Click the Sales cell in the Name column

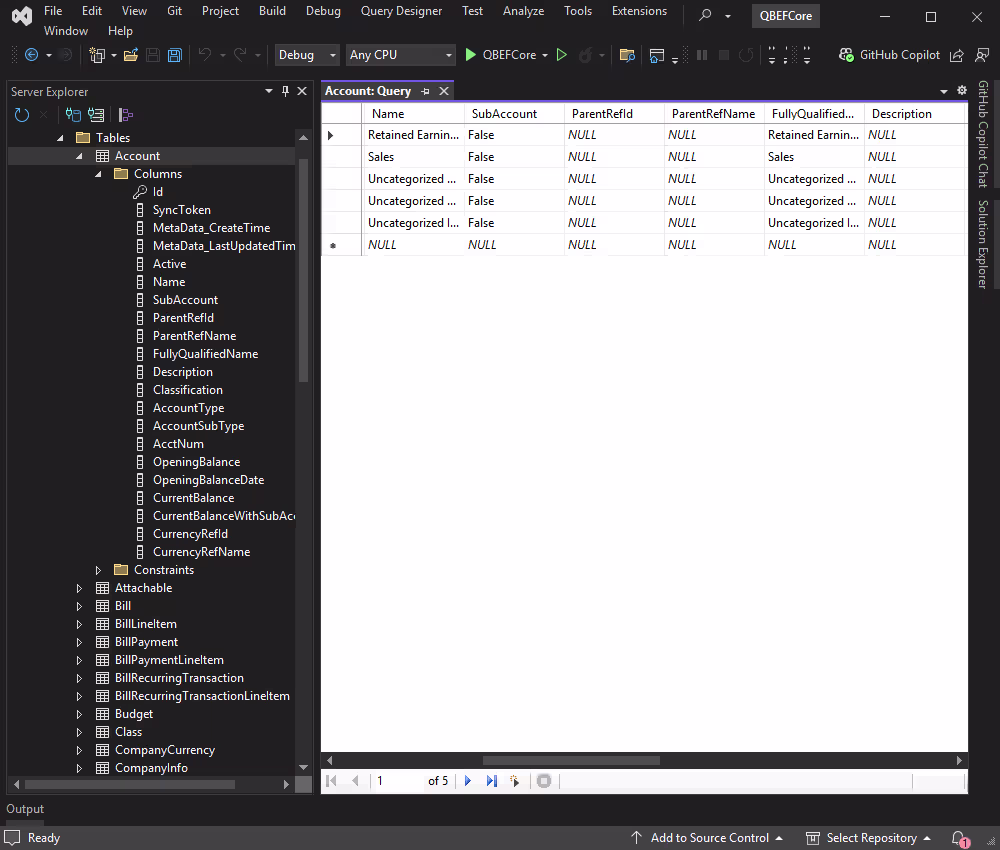click(x=413, y=157)
